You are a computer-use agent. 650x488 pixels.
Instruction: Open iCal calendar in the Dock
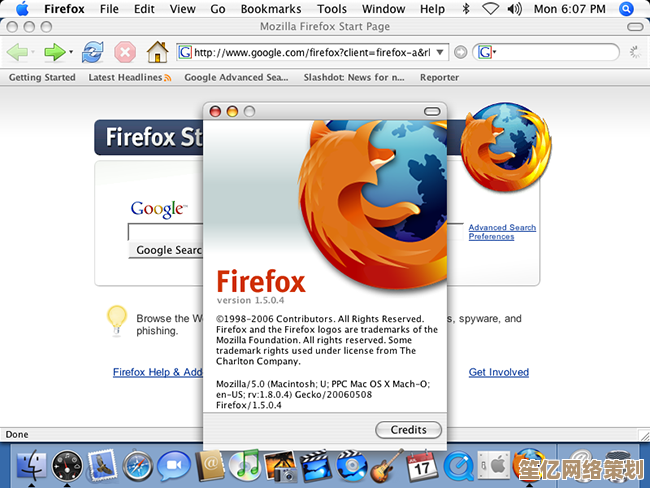(422, 465)
